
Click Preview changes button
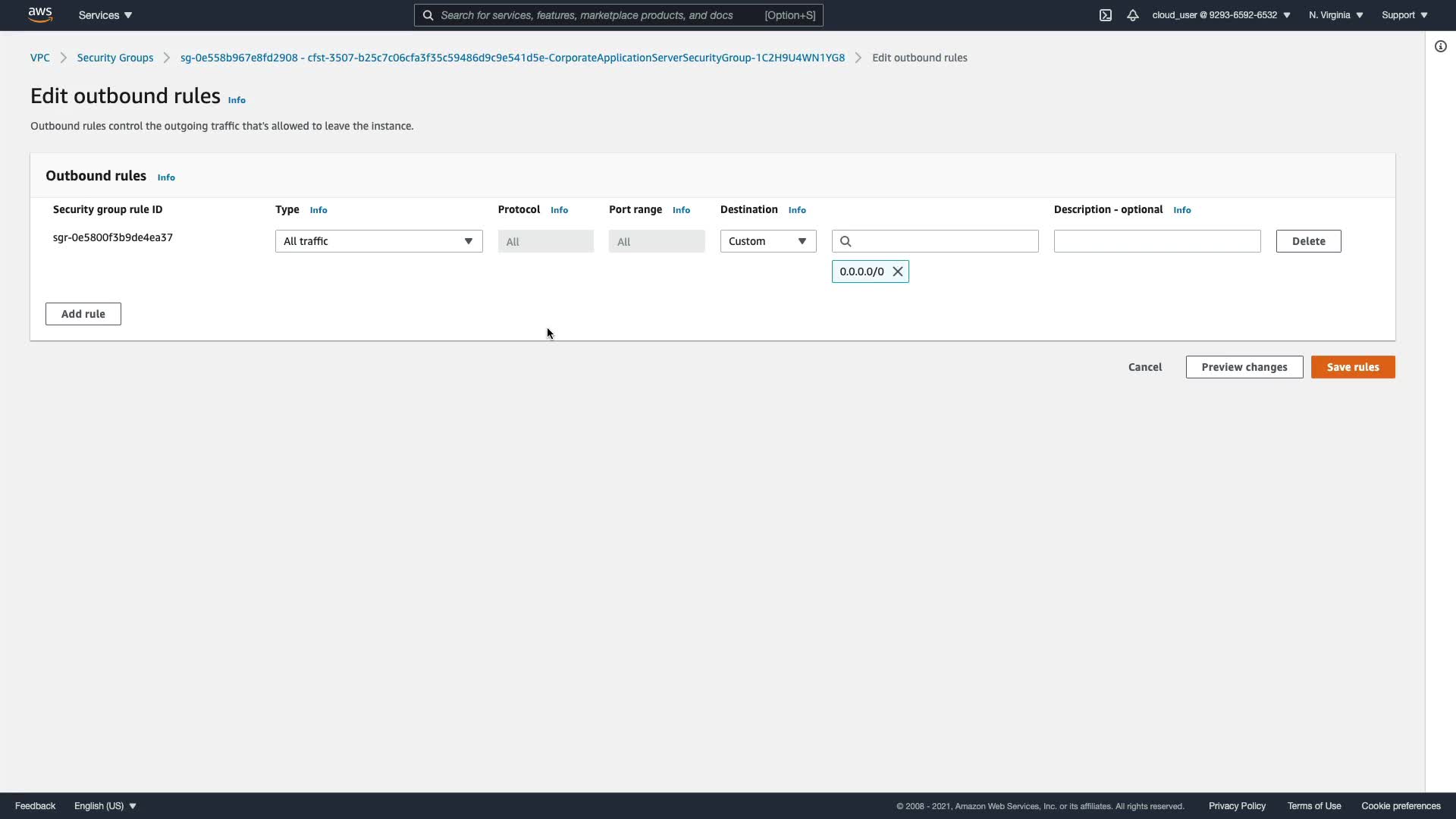click(x=1244, y=367)
